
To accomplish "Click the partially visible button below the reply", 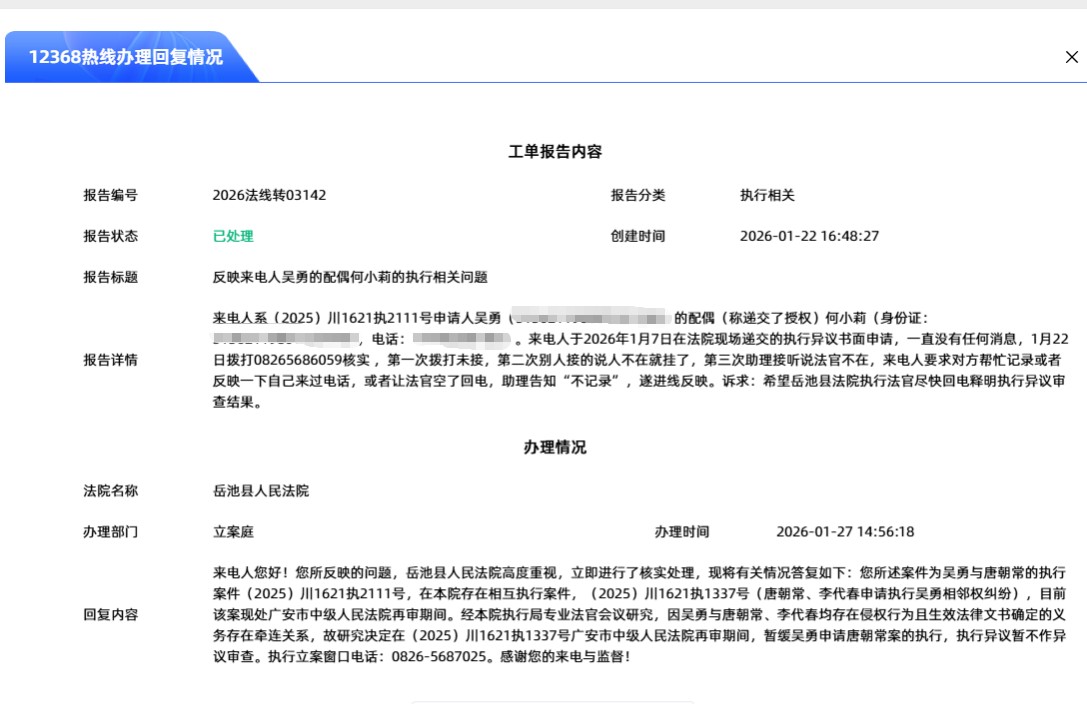I will (x=553, y=701).
